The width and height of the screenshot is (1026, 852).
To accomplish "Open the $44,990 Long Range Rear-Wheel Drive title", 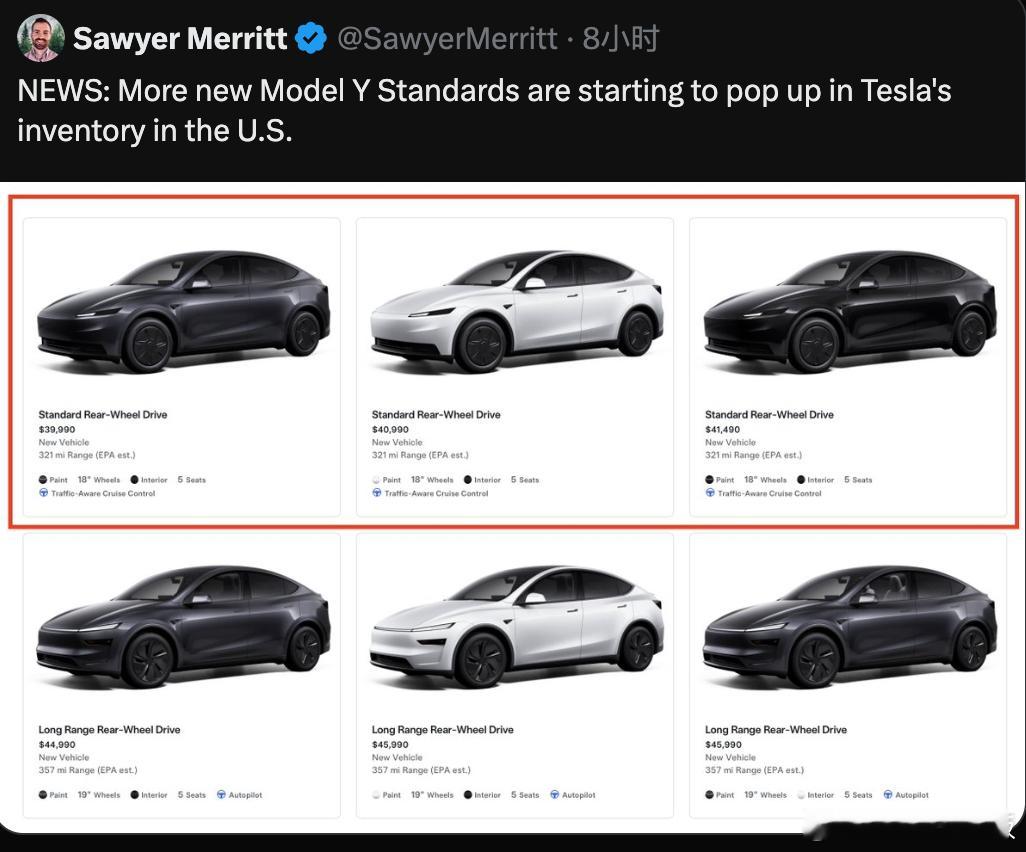I will click(x=109, y=730).
